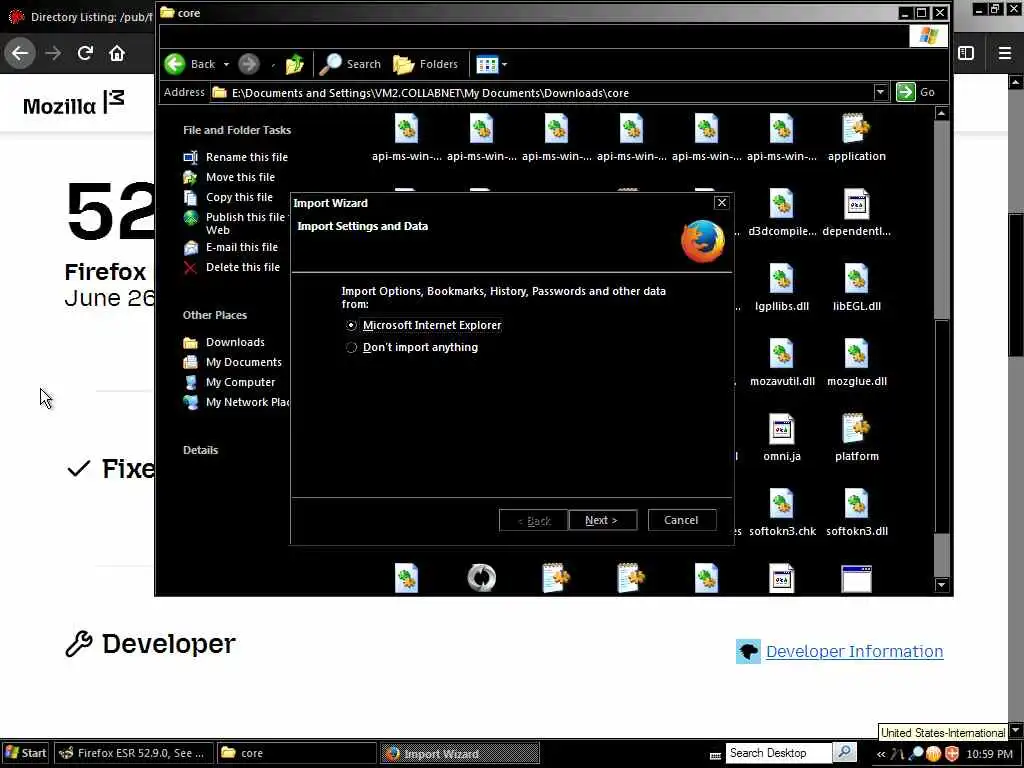The height and width of the screenshot is (768, 1024).
Task: Switch to Firefox ESR 52.9.0 taskbar item
Action: pos(133,753)
